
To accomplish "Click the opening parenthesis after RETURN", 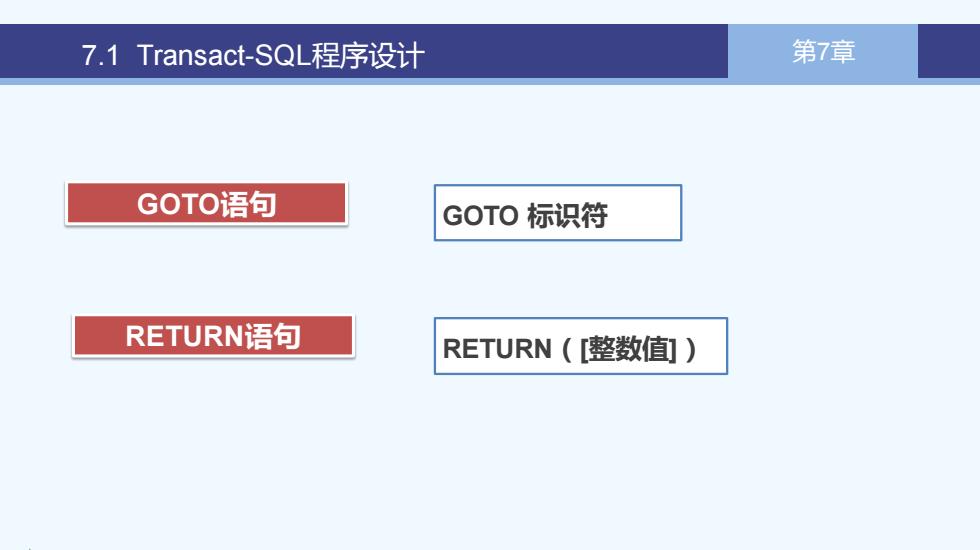I will click(567, 349).
